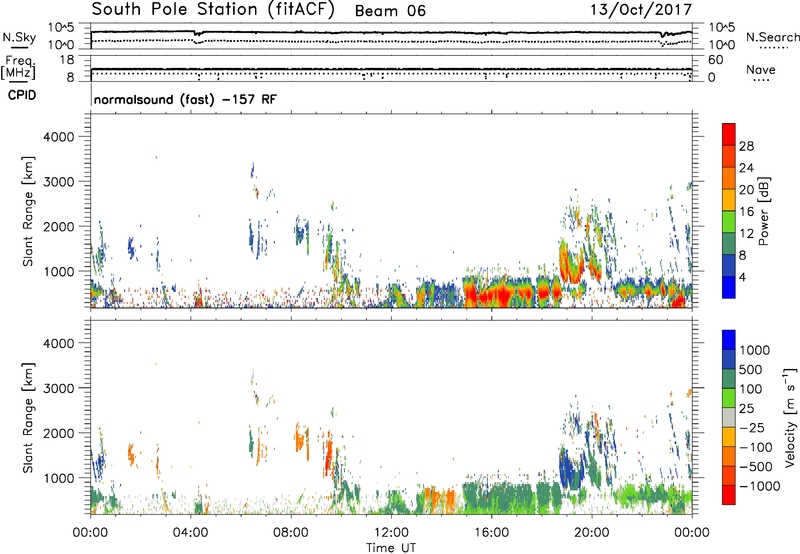Click the blue velocity patch near 19:00
This screenshot has width=800, height=554.
570,468
